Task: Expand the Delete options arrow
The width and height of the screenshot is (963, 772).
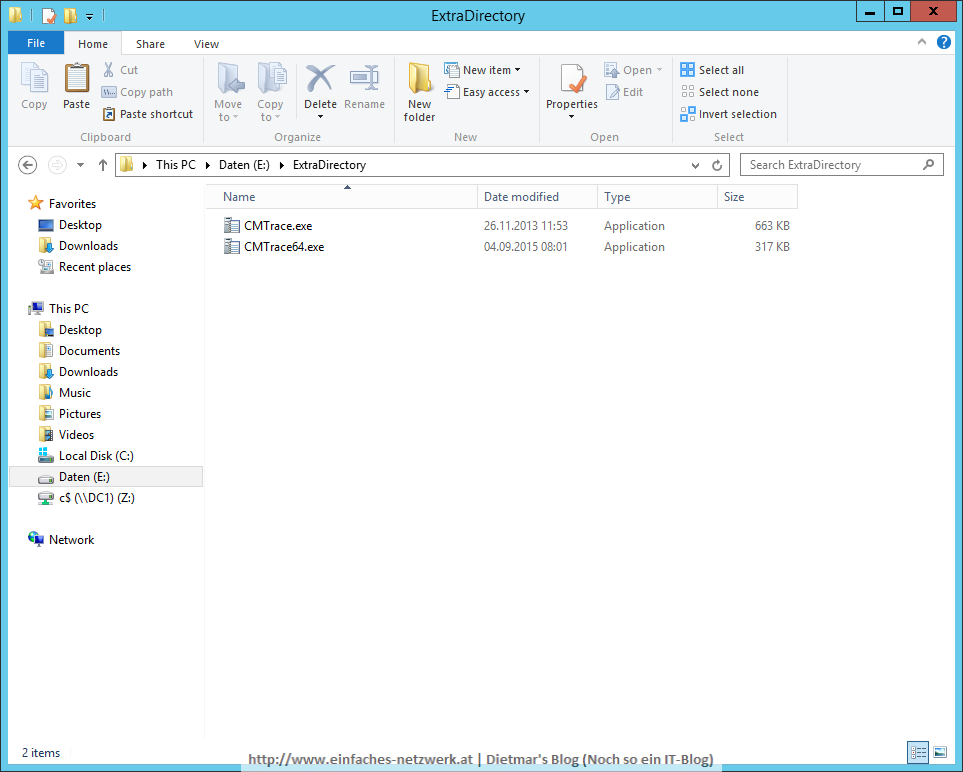Action: pyautogui.click(x=320, y=117)
